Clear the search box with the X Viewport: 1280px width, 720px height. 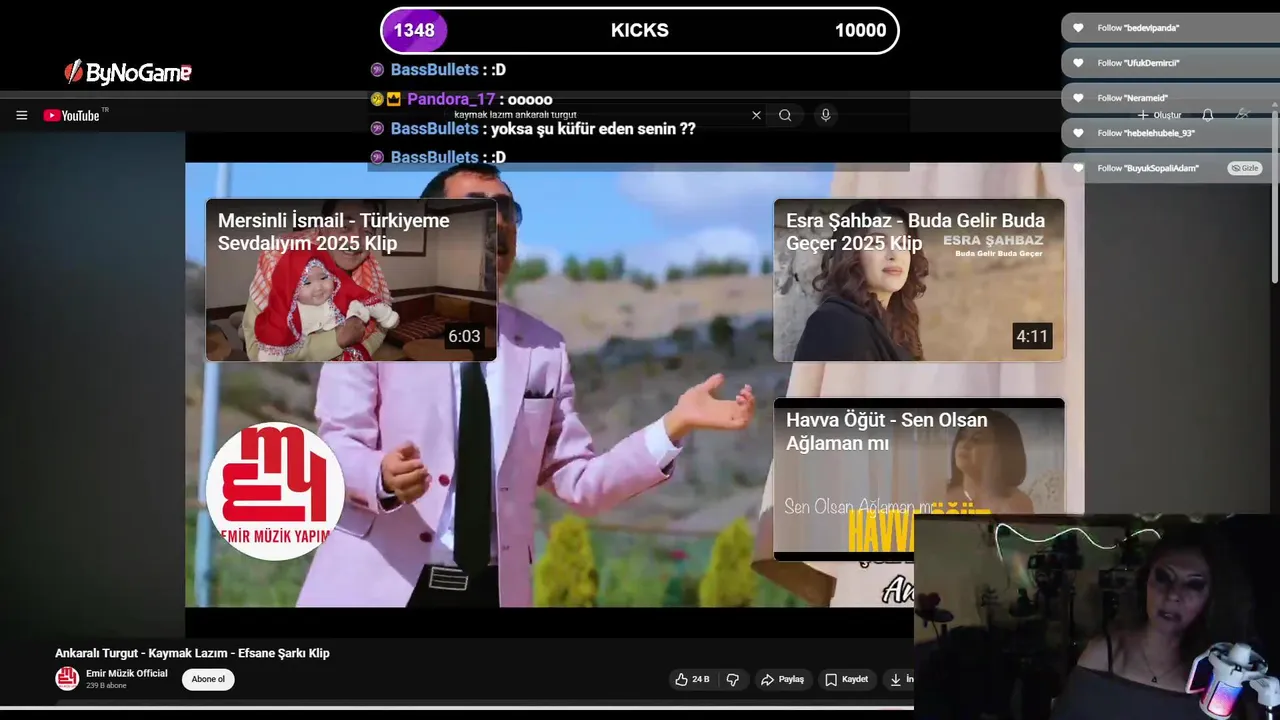tap(756, 115)
